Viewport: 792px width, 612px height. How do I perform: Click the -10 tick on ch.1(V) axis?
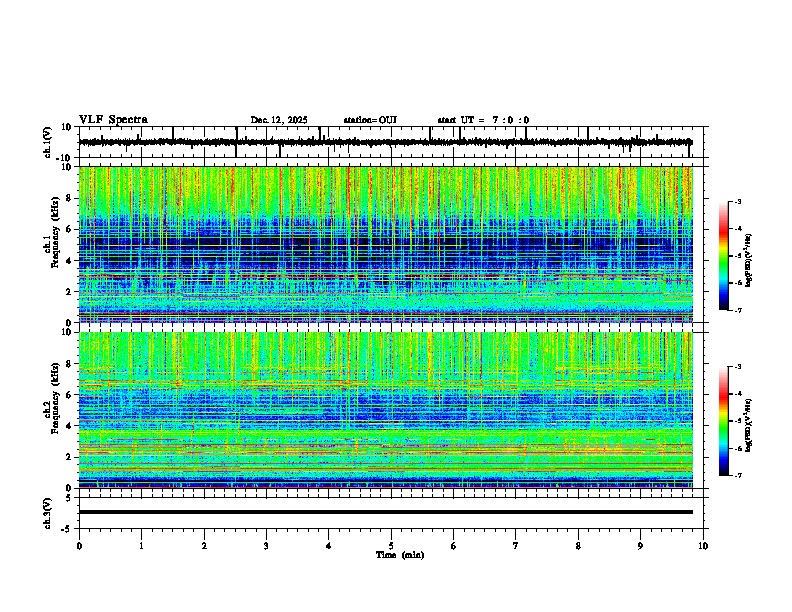point(65,159)
